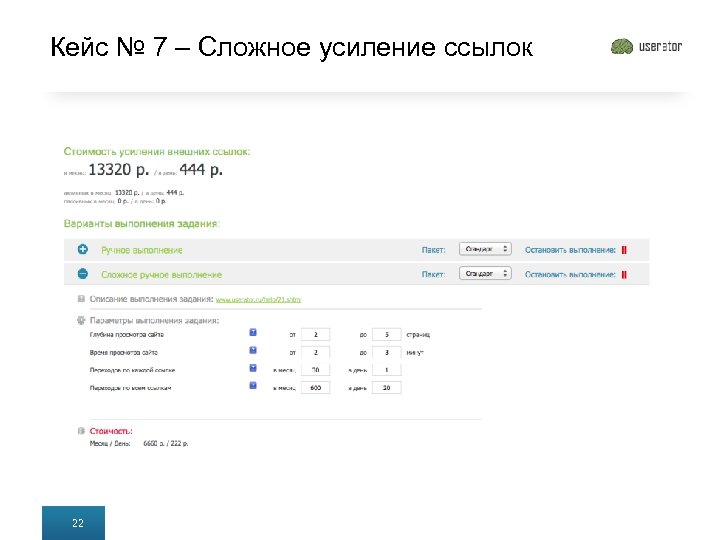The height and width of the screenshot is (540, 720).
Task: Click red pause icon in Сложное ручное выполнение row
Action: (624, 275)
